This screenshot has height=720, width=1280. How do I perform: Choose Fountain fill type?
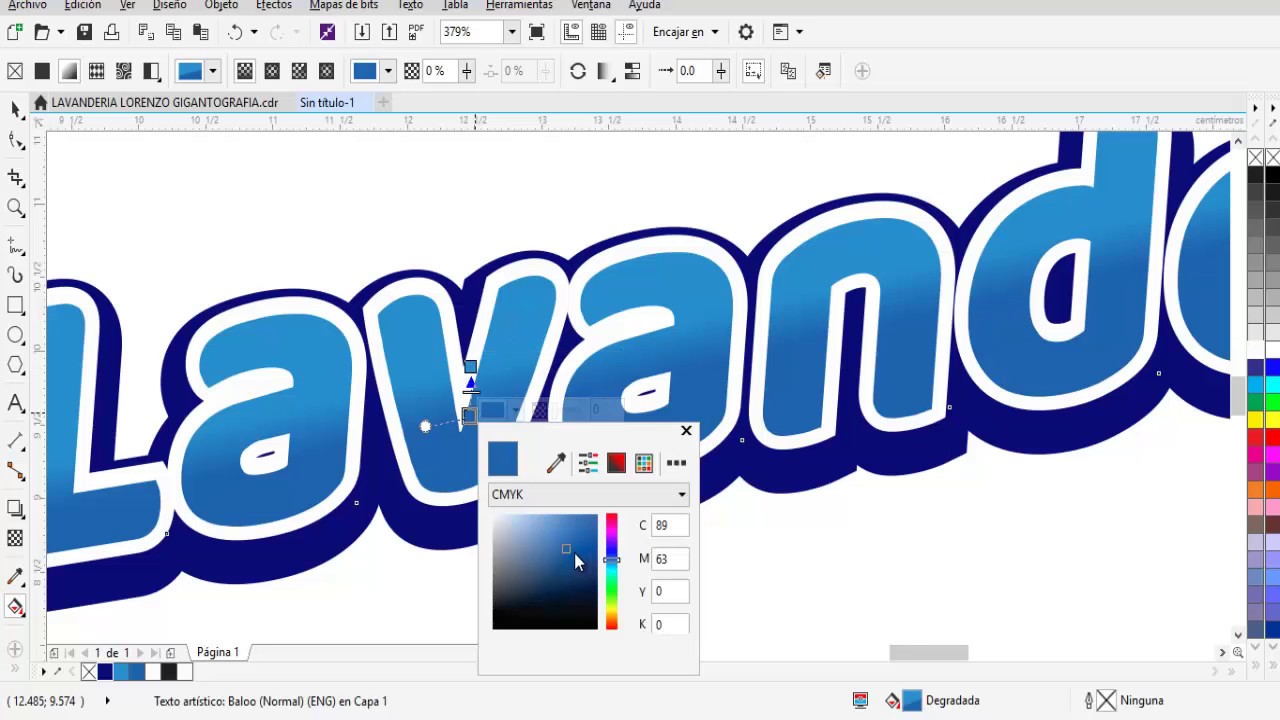pos(69,71)
